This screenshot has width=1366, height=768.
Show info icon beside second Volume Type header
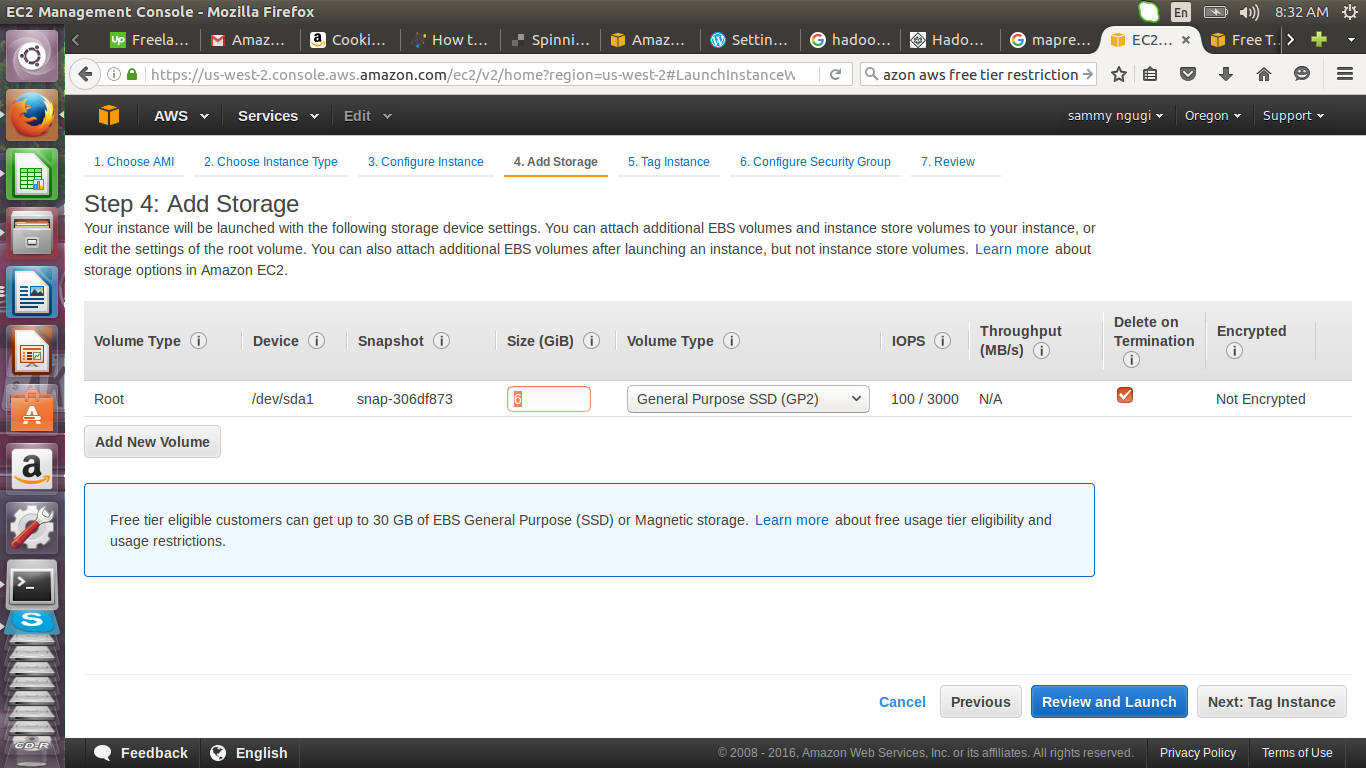coord(731,341)
